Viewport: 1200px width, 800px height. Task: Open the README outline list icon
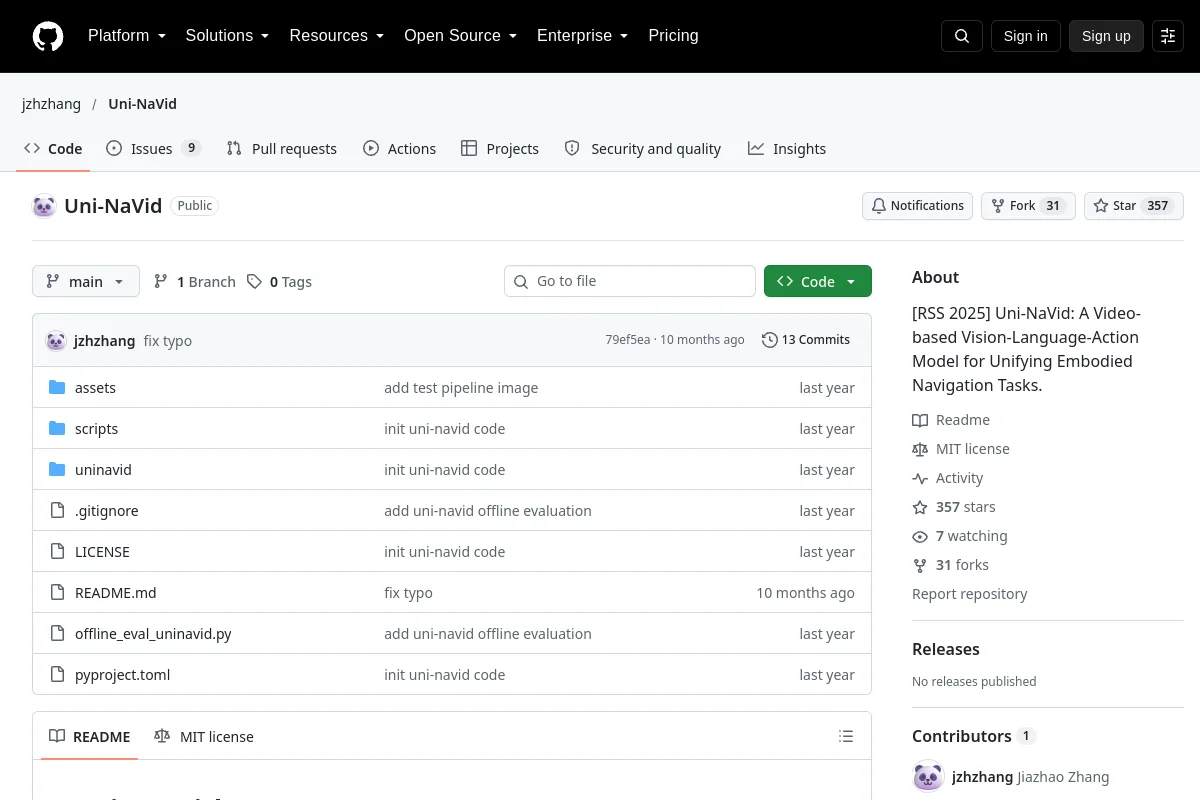pos(846,737)
